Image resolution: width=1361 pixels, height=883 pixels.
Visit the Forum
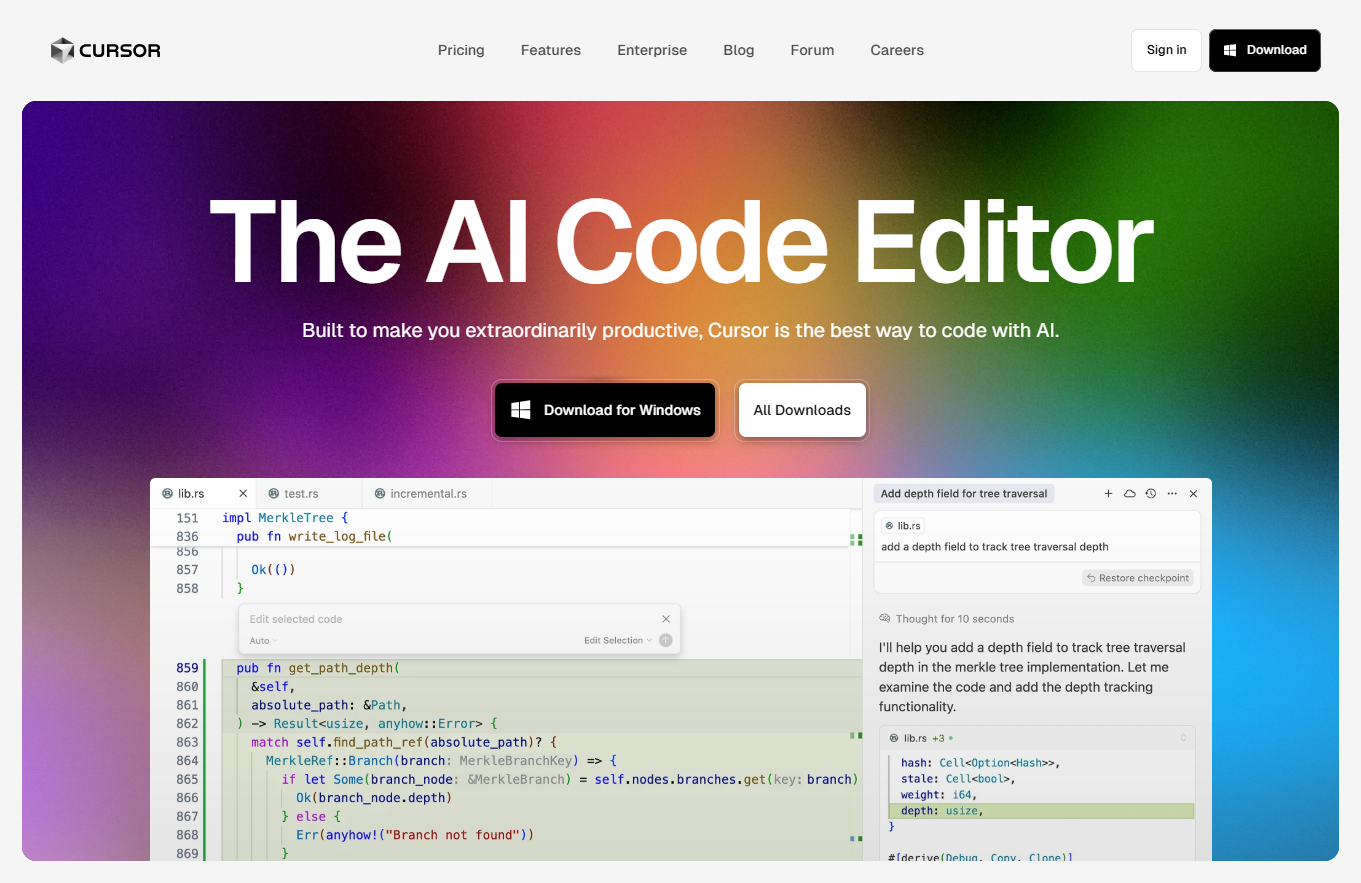(812, 50)
